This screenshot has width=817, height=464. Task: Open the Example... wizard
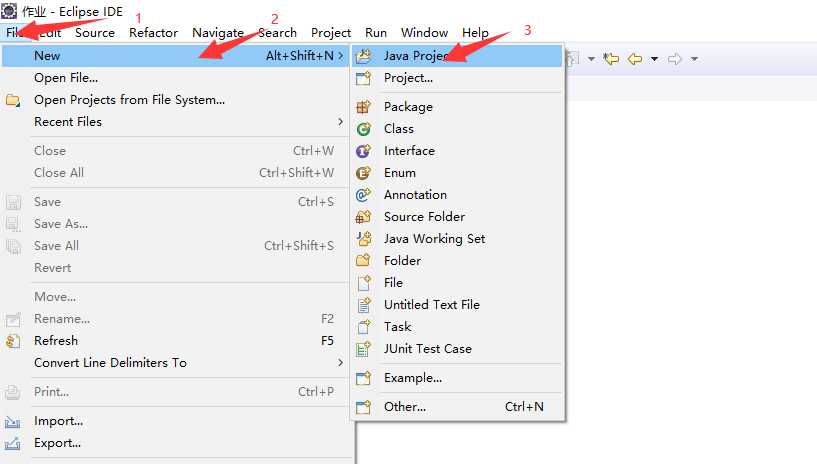click(457, 378)
